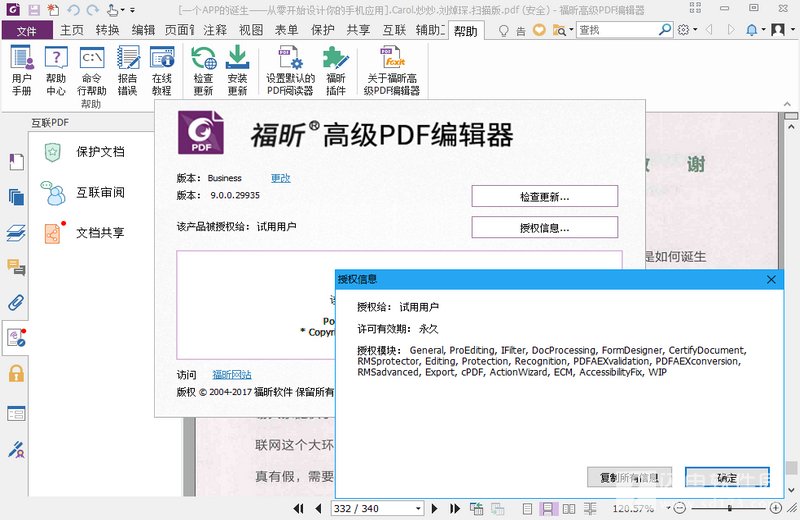Switch to single page view mode

[x=528, y=509]
